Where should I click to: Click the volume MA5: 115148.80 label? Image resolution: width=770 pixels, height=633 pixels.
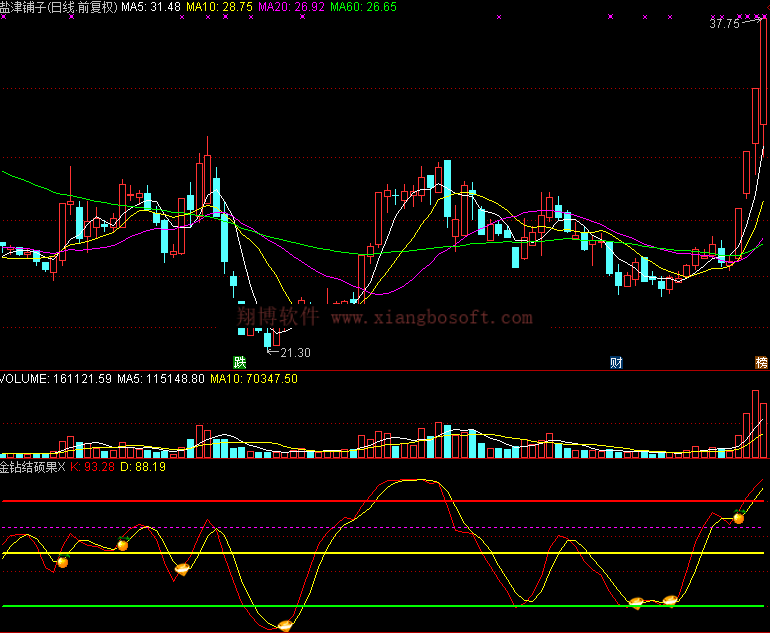coord(161,379)
